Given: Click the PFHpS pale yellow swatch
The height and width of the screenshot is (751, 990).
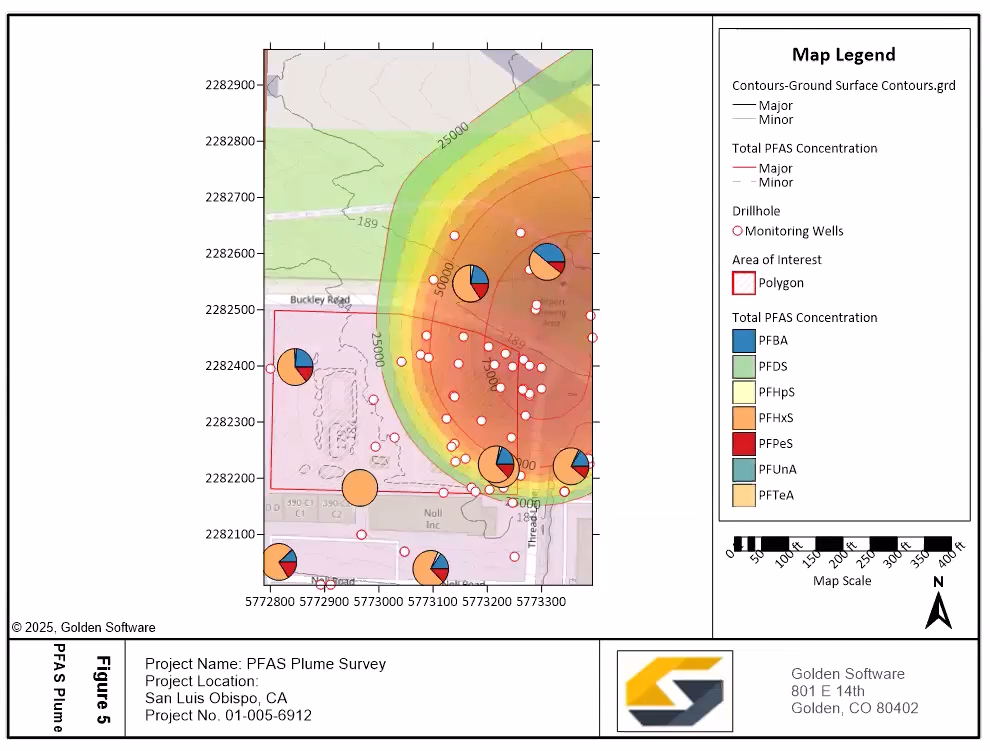Looking at the screenshot, I should click(744, 393).
